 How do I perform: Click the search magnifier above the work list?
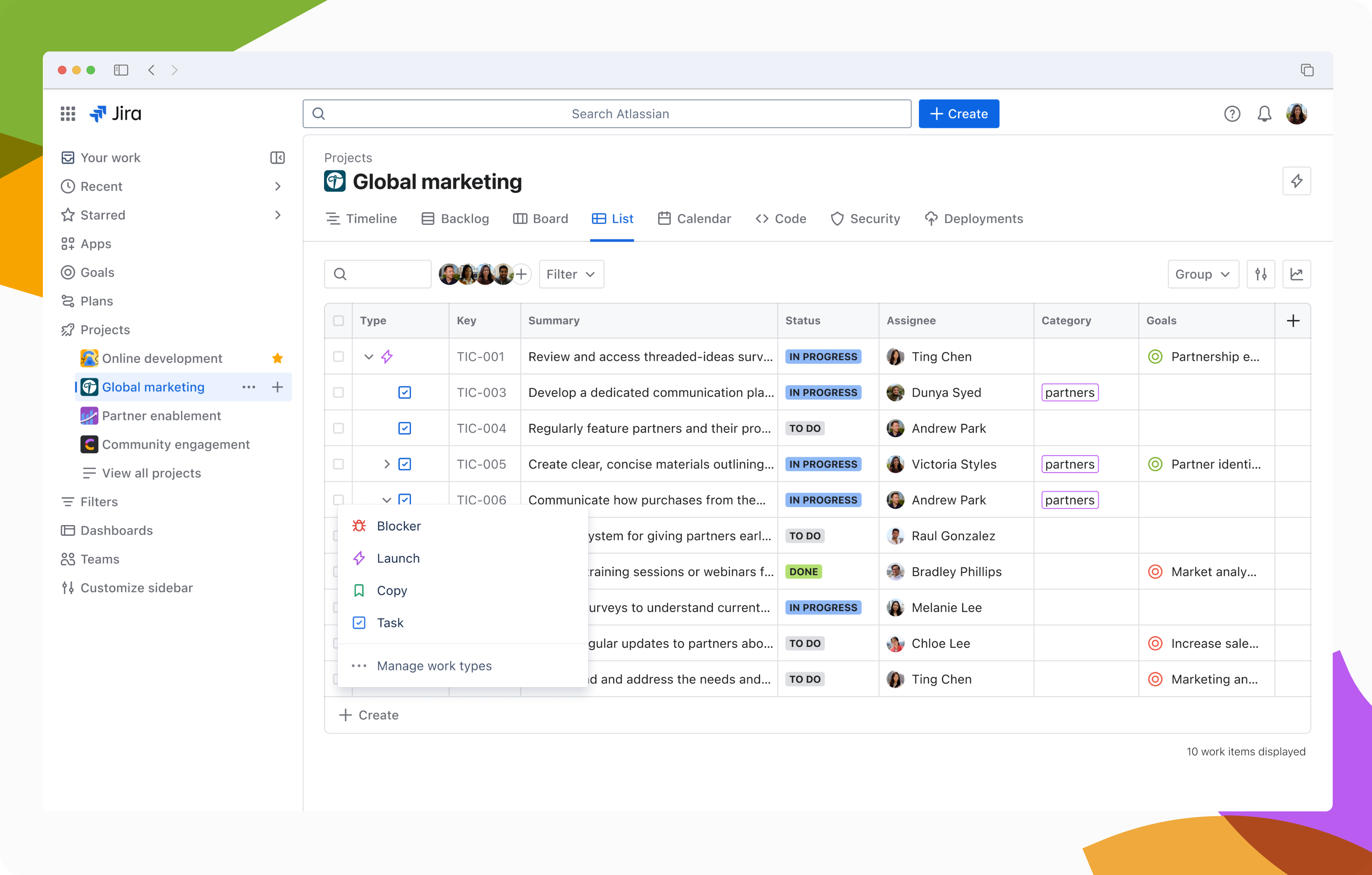(x=340, y=274)
